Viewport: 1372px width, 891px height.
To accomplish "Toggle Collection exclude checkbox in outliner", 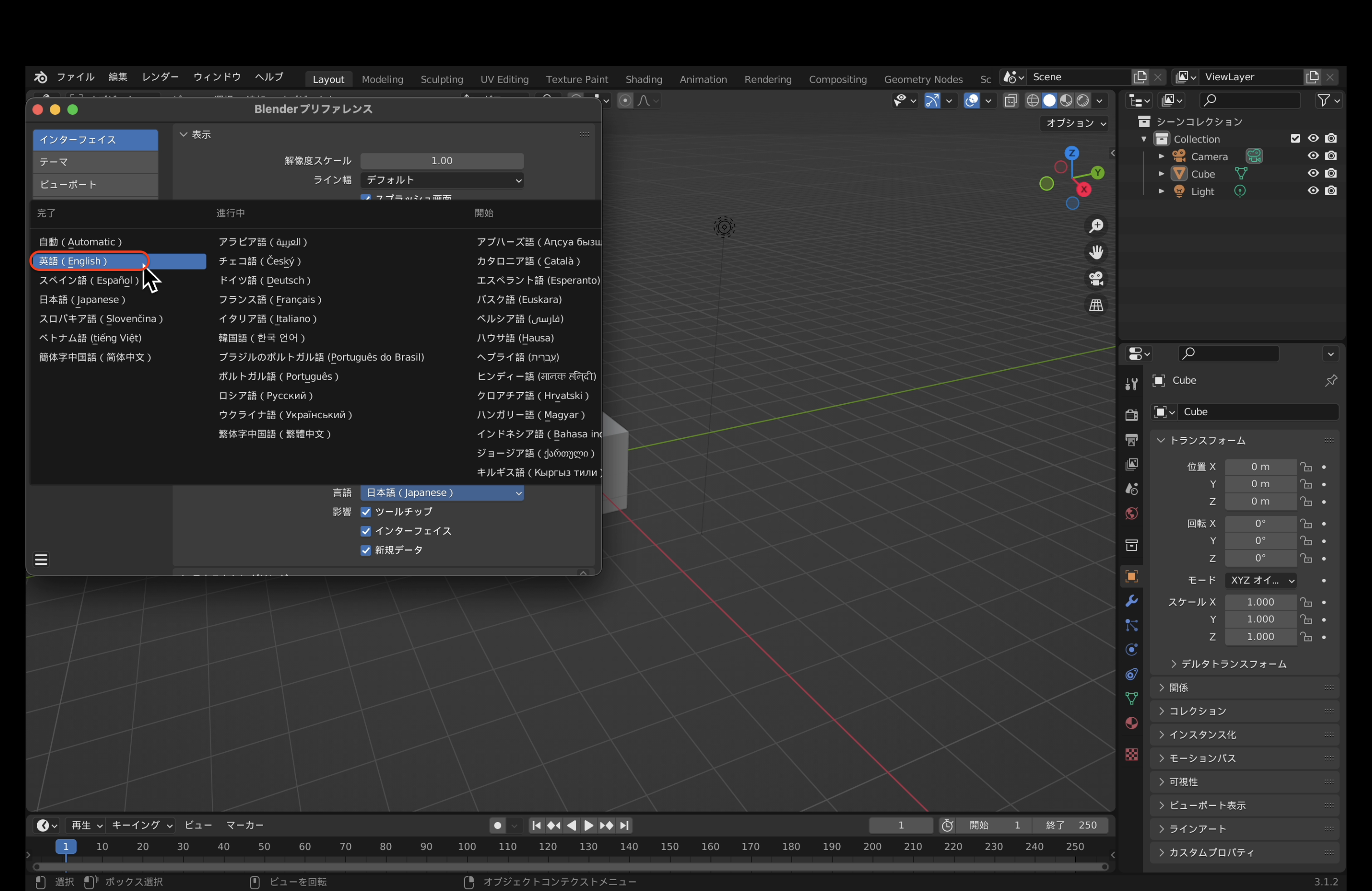I will [1295, 138].
